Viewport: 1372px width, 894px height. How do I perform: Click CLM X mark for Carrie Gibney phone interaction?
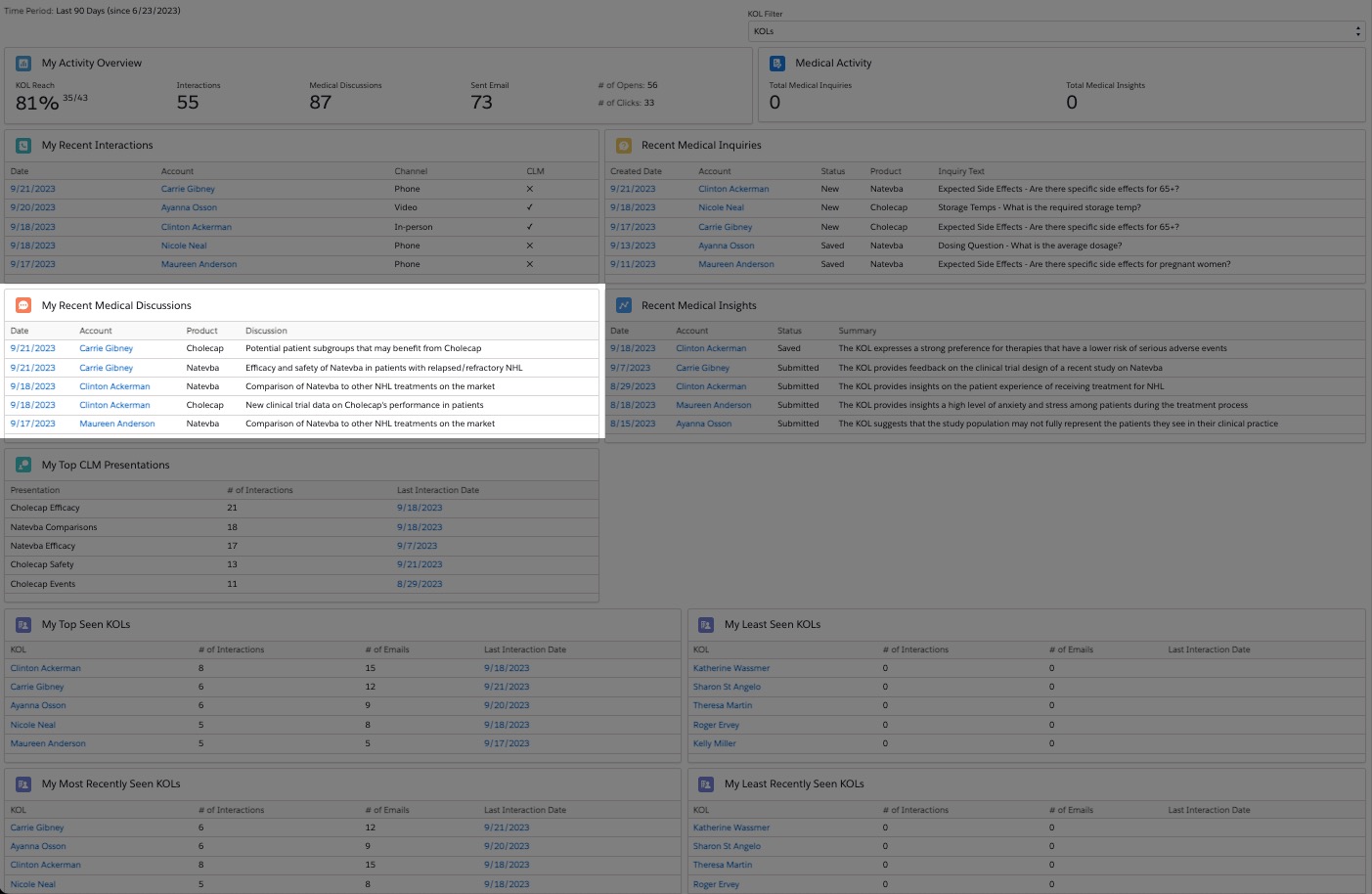[530, 189]
